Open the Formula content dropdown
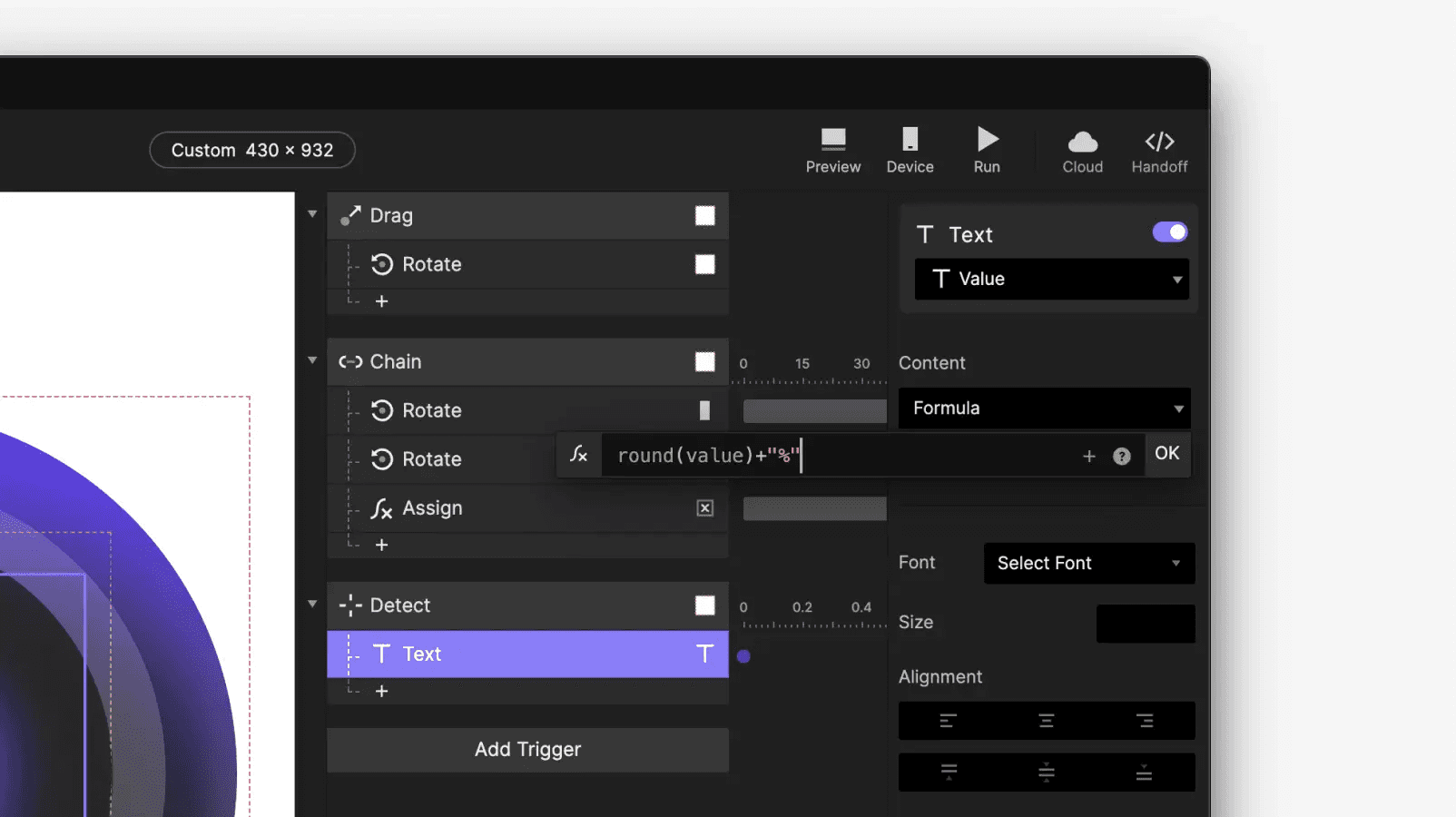1456x817 pixels. pos(1045,408)
